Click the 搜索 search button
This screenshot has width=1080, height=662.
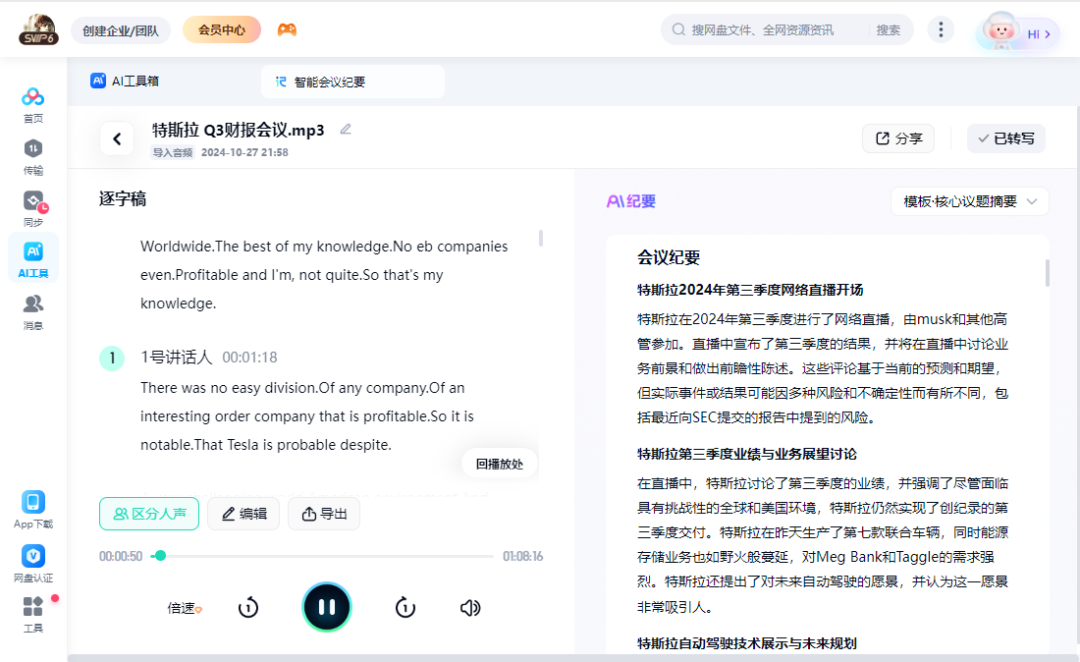888,30
